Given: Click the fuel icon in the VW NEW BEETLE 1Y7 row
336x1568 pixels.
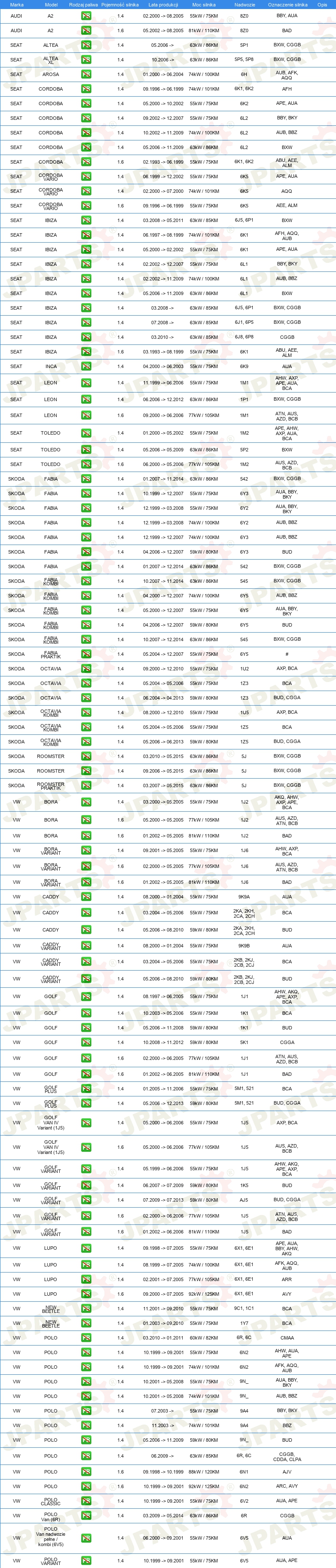Looking at the screenshot, I should point(86,1323).
